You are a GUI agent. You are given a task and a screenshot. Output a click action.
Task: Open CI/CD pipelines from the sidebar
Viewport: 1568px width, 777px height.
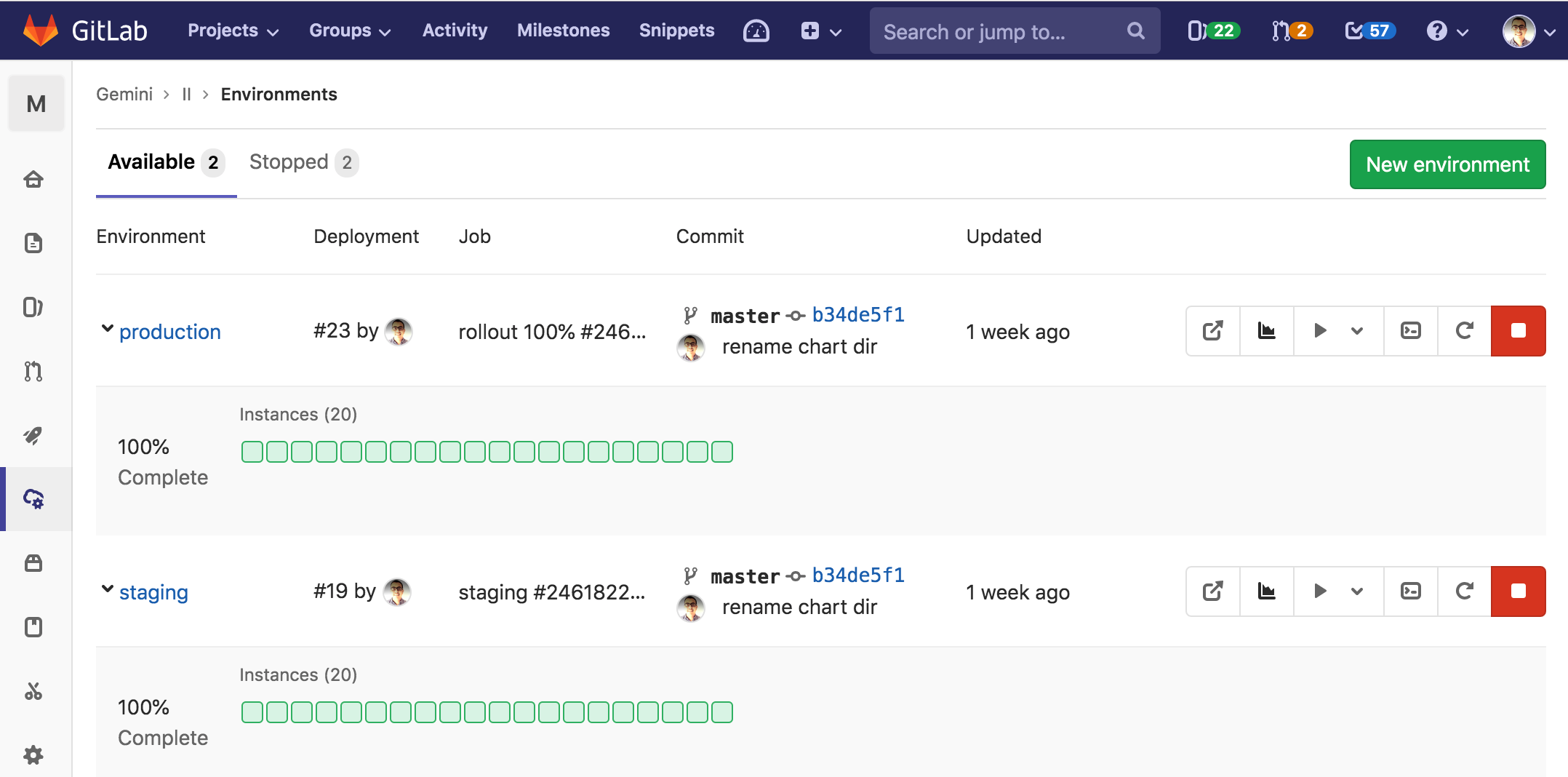point(34,436)
